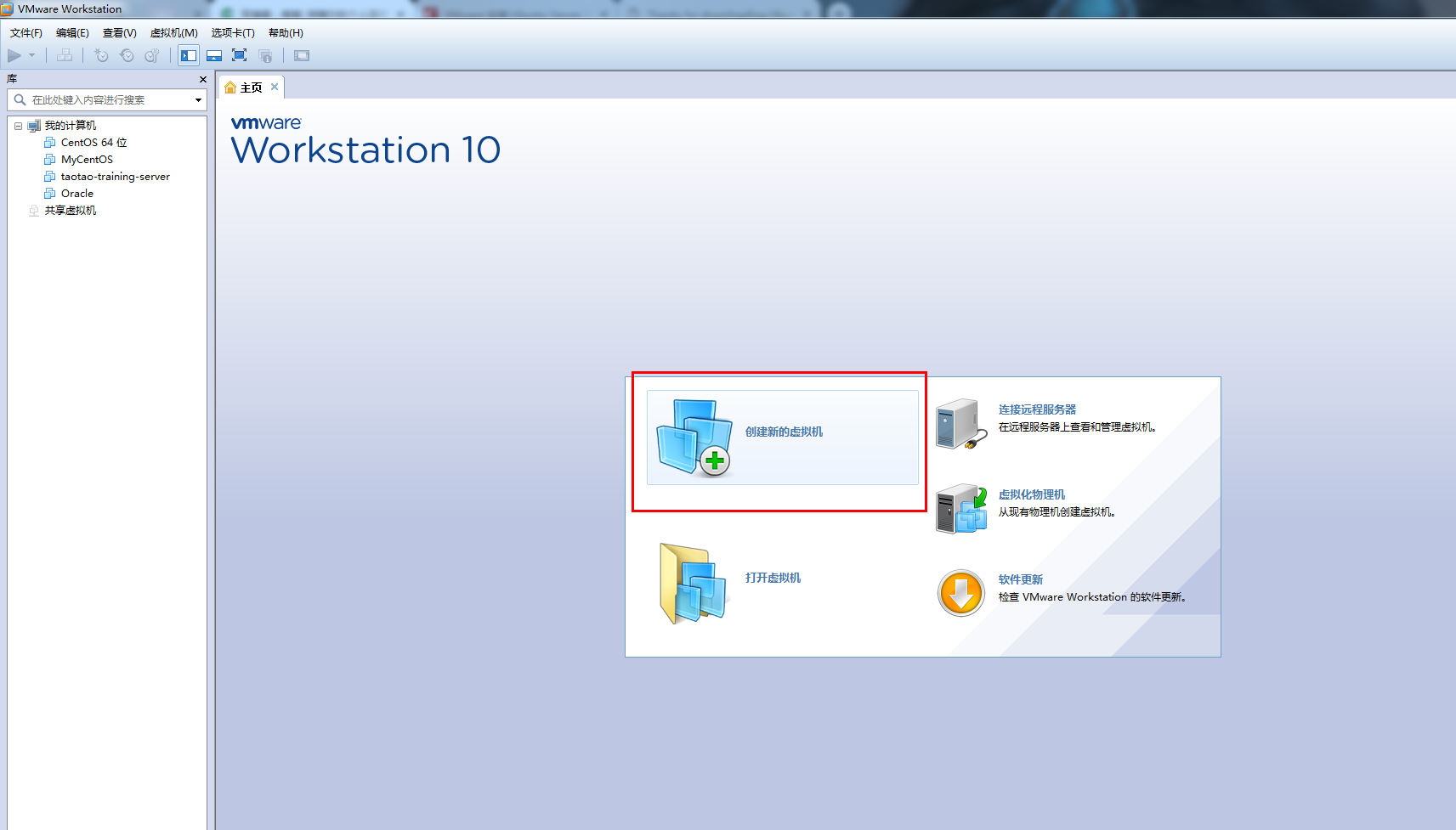Click the virtualize physical machine icon
Image resolution: width=1456 pixels, height=830 pixels.
(x=961, y=509)
